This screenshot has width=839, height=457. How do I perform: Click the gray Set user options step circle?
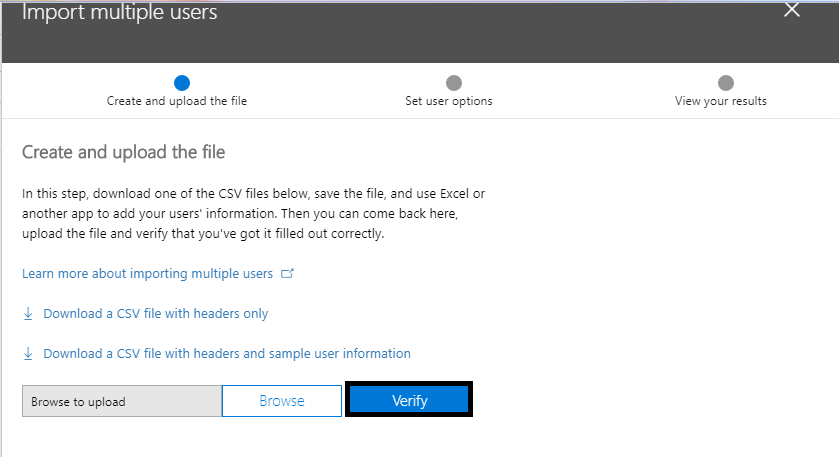(454, 83)
